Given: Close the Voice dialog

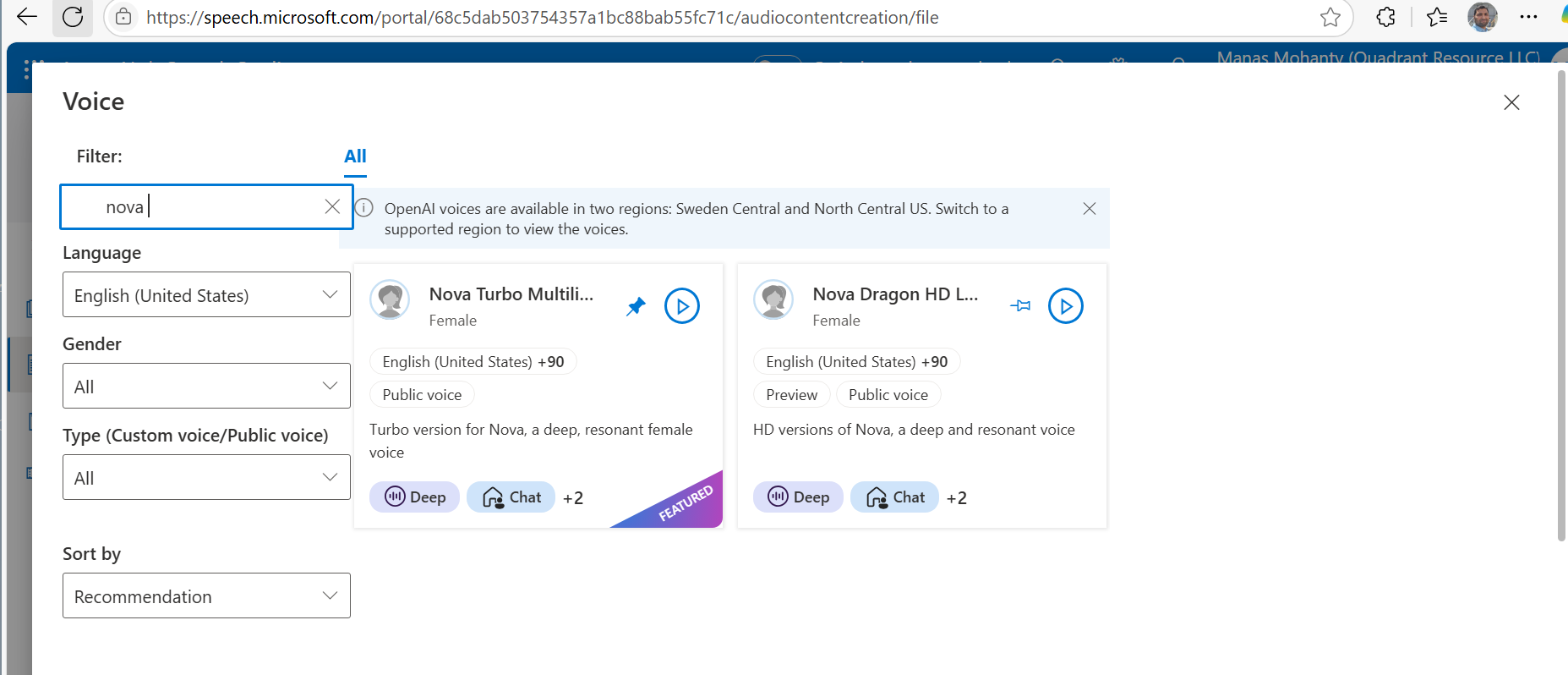Looking at the screenshot, I should click(x=1511, y=102).
